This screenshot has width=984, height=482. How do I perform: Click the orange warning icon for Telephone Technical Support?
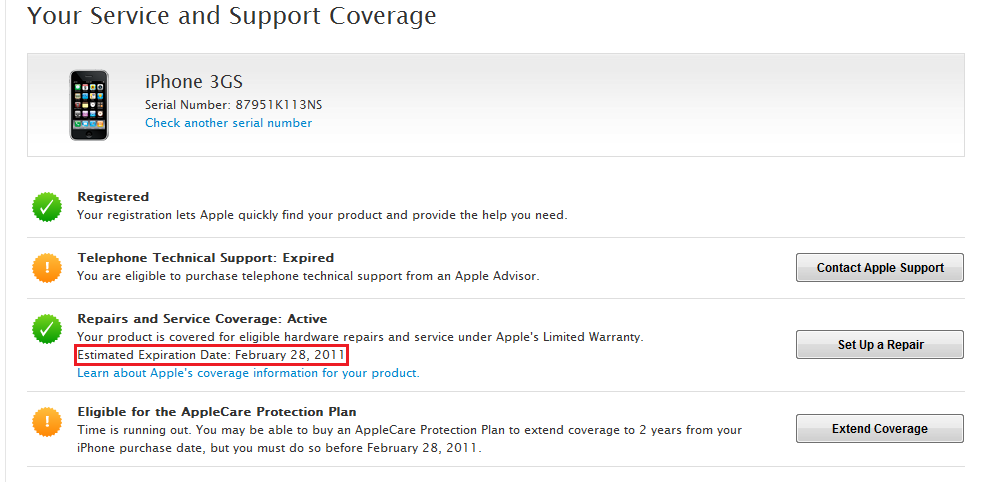[46, 268]
